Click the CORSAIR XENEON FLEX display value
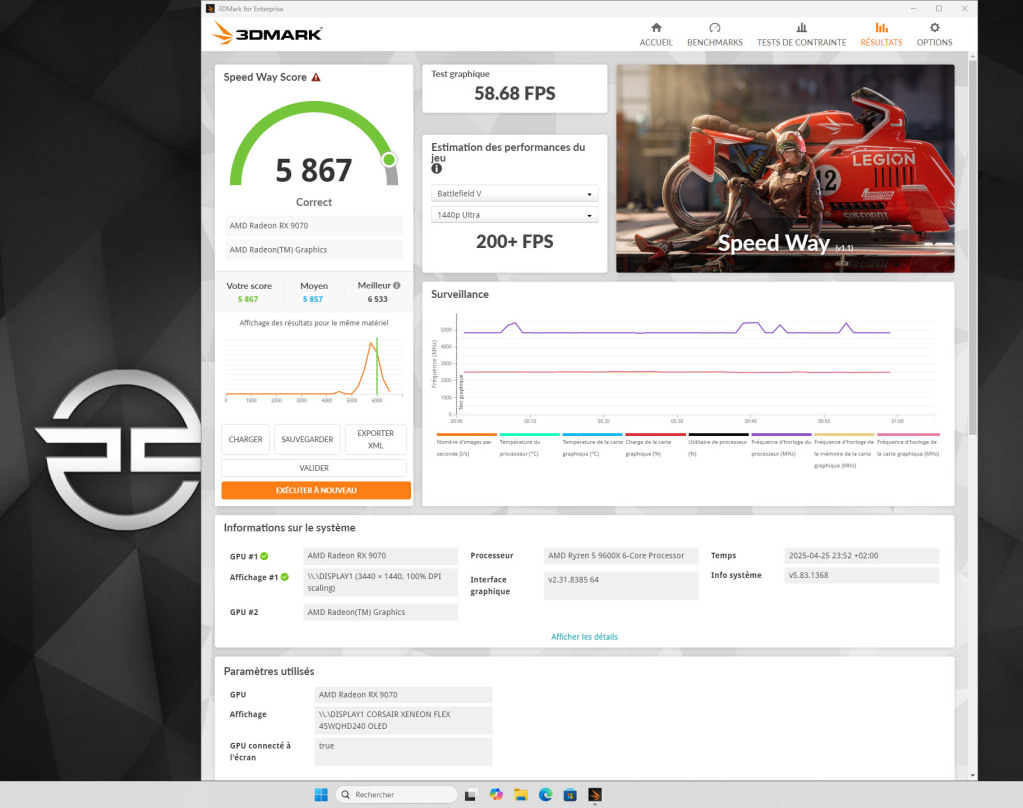Viewport: 1023px width, 808px height. 403,720
